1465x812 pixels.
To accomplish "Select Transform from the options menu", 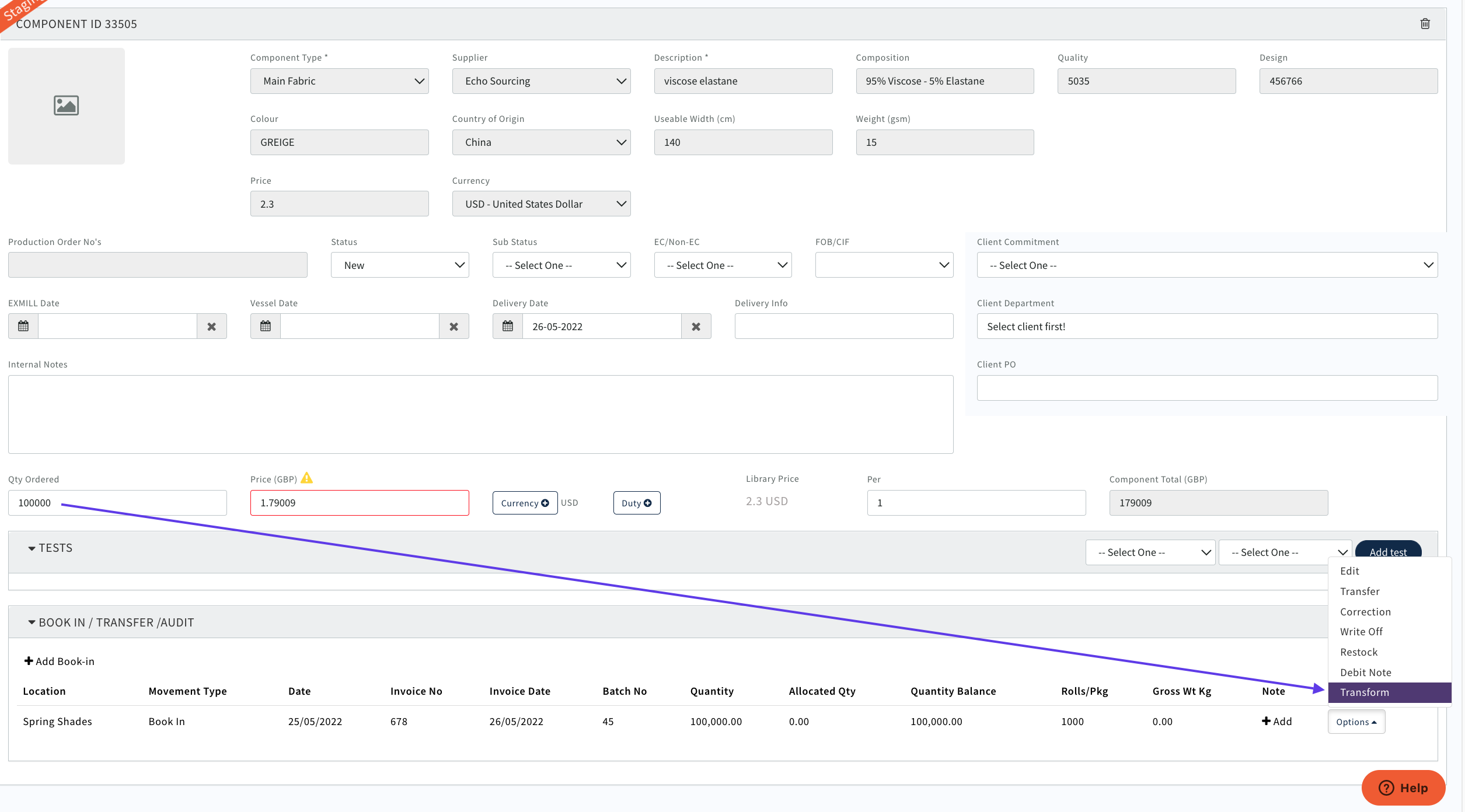I will 1365,692.
